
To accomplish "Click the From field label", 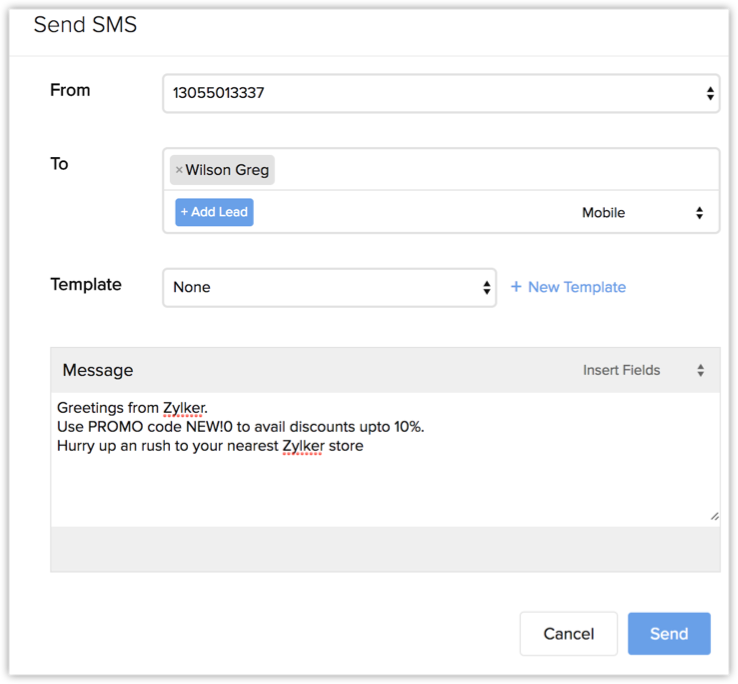I will point(70,90).
